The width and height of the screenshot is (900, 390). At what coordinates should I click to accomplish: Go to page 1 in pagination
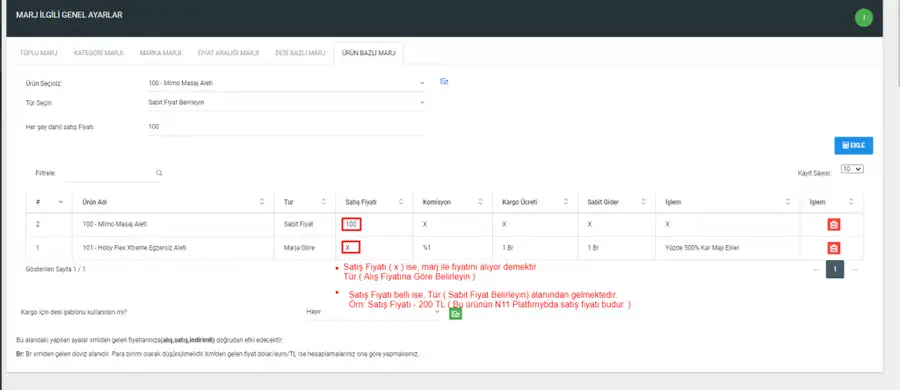click(835, 269)
